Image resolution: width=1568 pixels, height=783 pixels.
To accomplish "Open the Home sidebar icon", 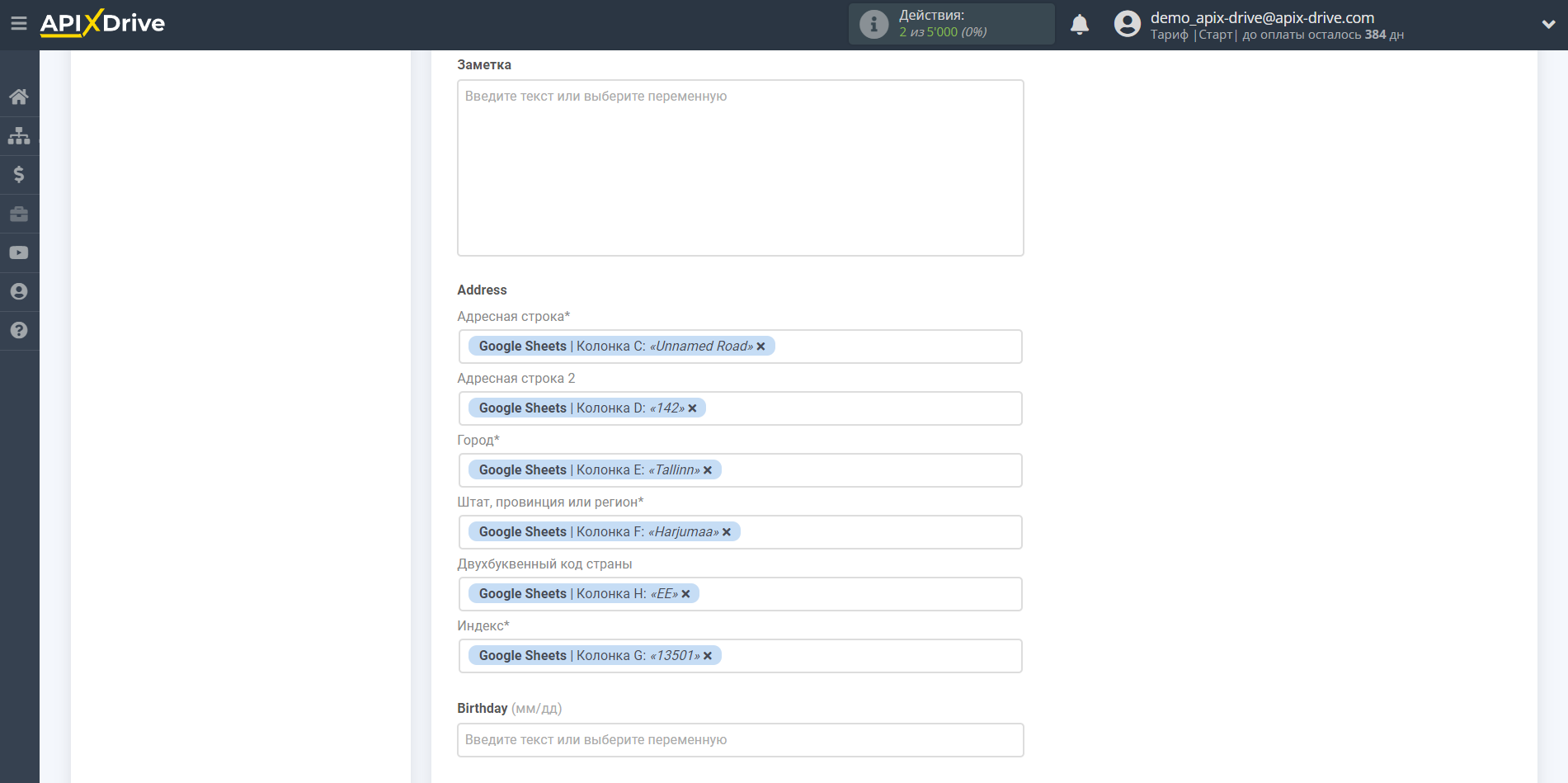I will 19,97.
